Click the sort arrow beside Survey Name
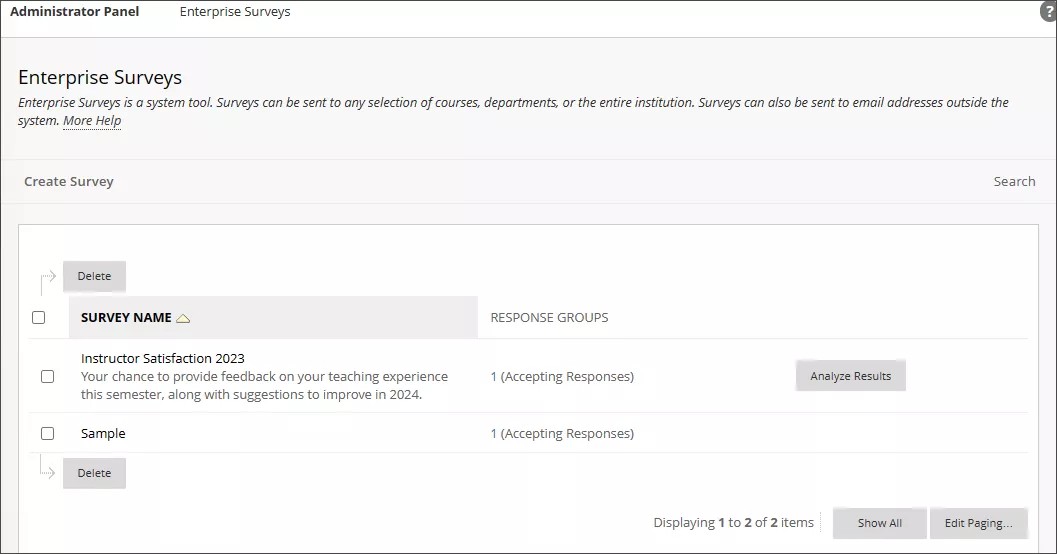Screen dimensions: 1057x554 tap(183, 318)
